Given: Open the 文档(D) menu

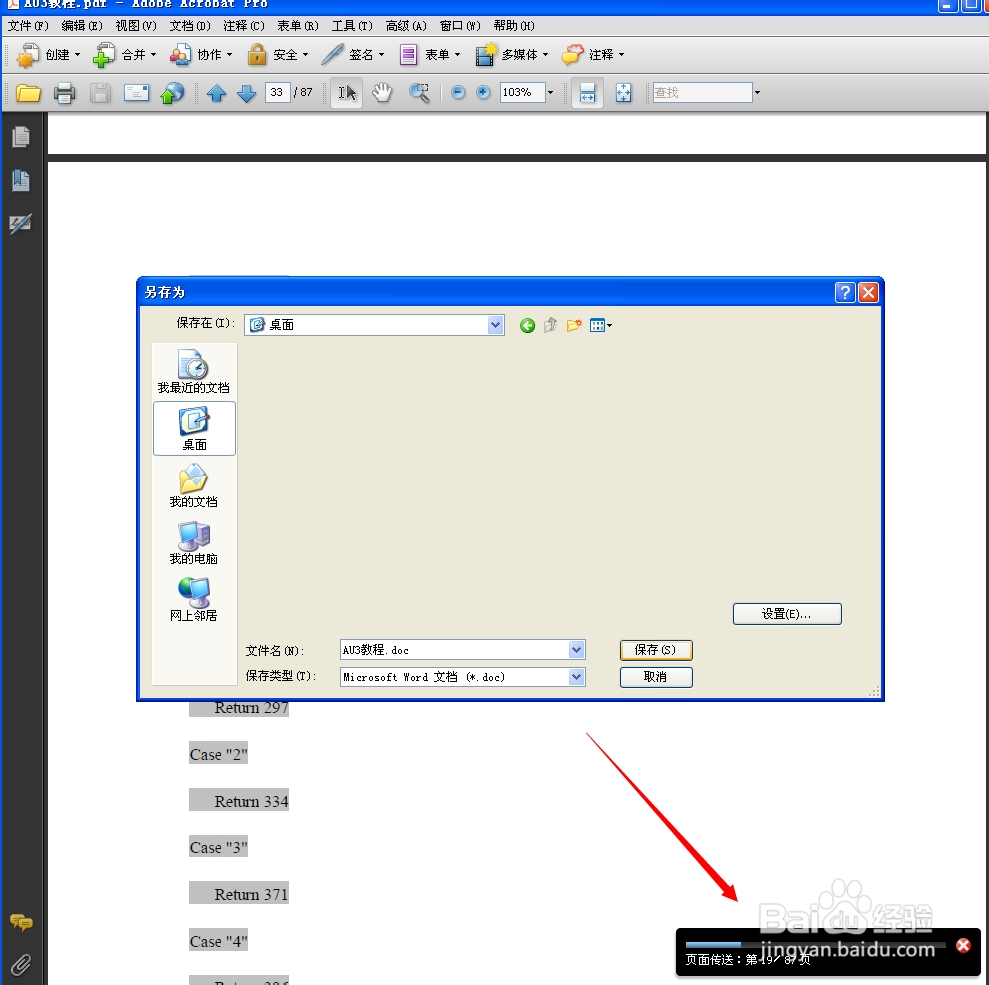Looking at the screenshot, I should [x=190, y=26].
